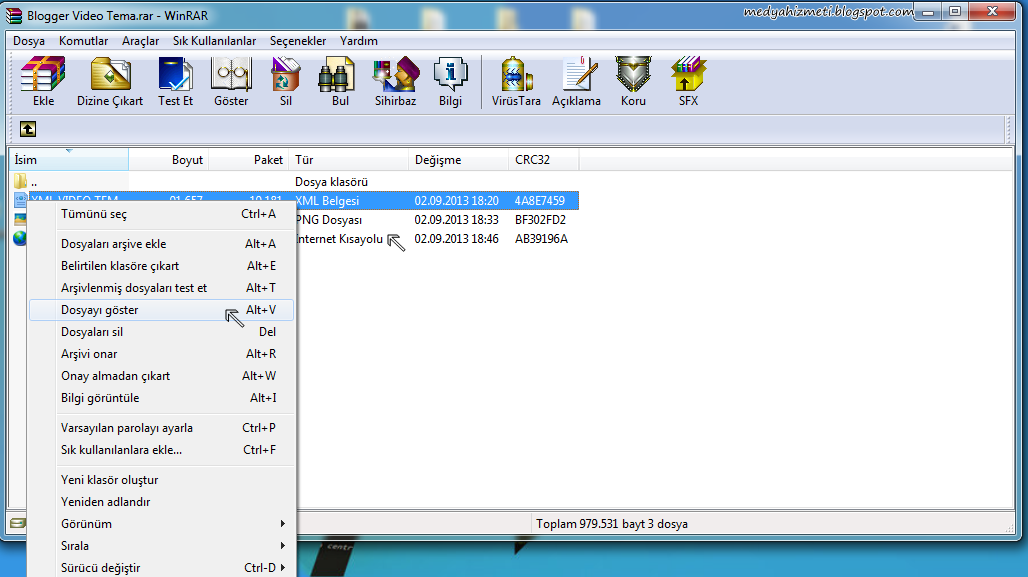Image resolution: width=1028 pixels, height=577 pixels.
Task: Choose Dosyaları arşive ekle
Action: pos(161,244)
